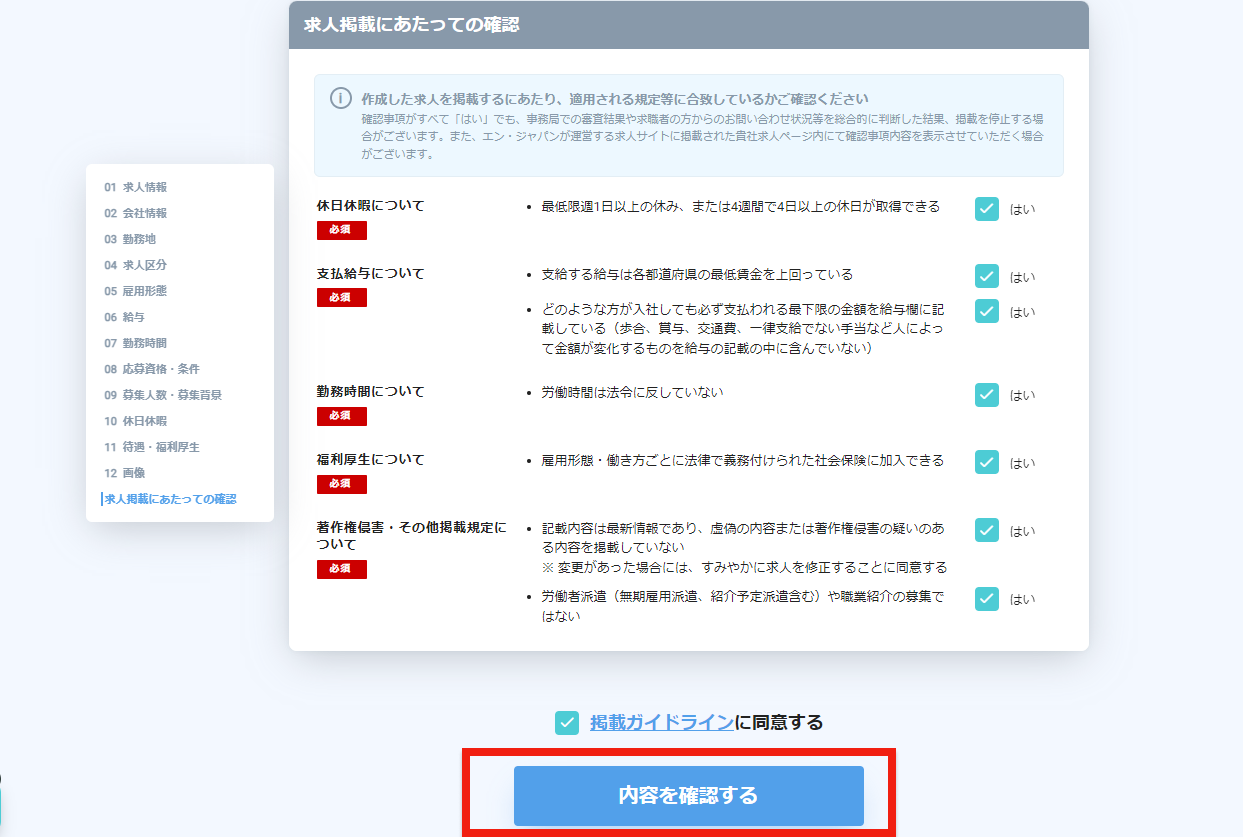The width and height of the screenshot is (1243, 837).
Task: Click the 求人掲載にあたっての確認 panel header
Action: tap(689, 25)
